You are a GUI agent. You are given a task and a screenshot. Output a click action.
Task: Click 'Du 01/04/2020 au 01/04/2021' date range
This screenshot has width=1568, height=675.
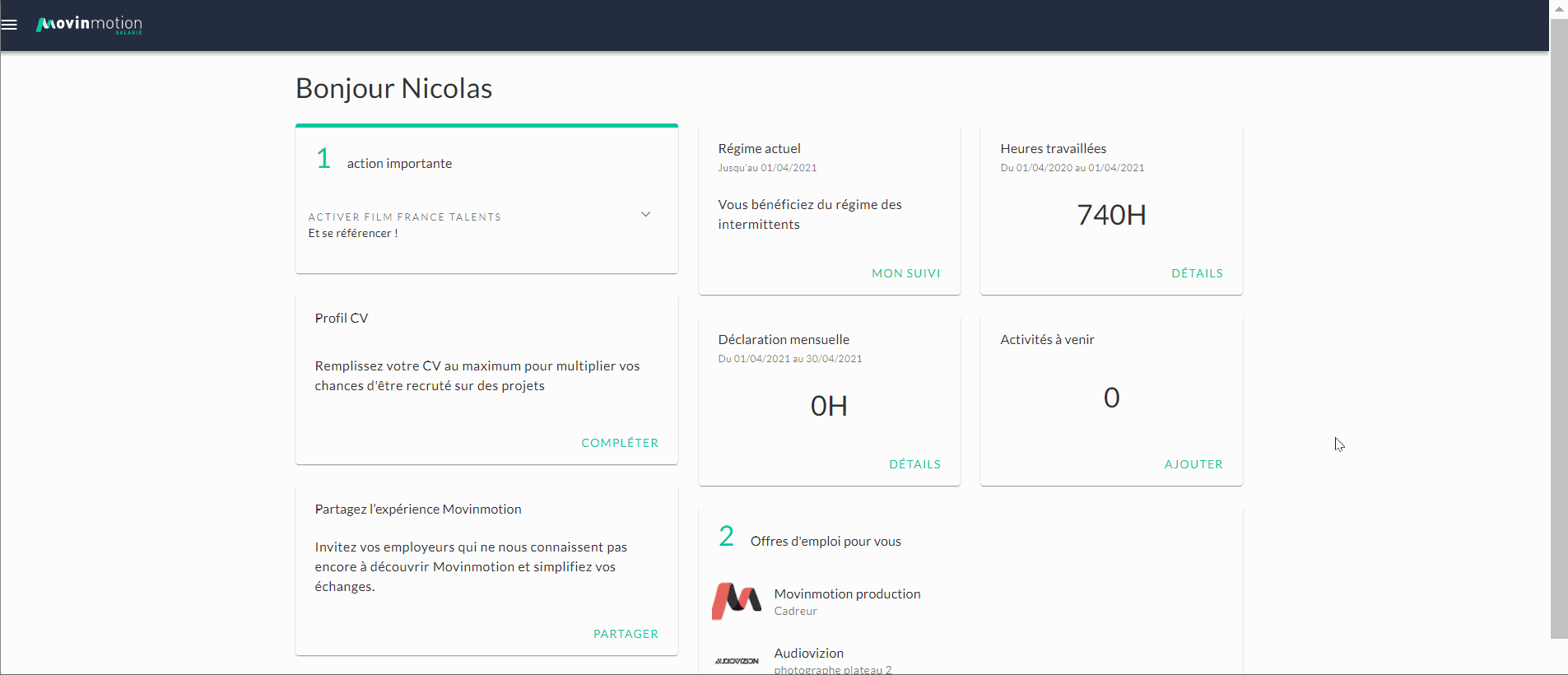1072,168
